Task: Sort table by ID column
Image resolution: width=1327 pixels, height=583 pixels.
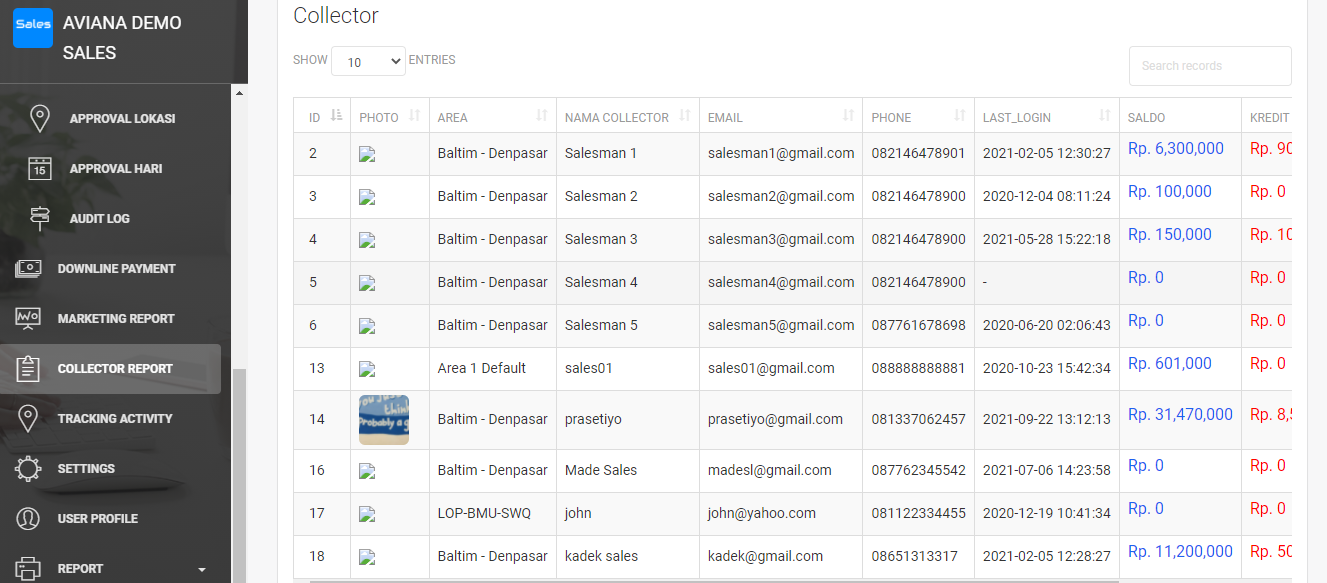Action: pos(336,116)
